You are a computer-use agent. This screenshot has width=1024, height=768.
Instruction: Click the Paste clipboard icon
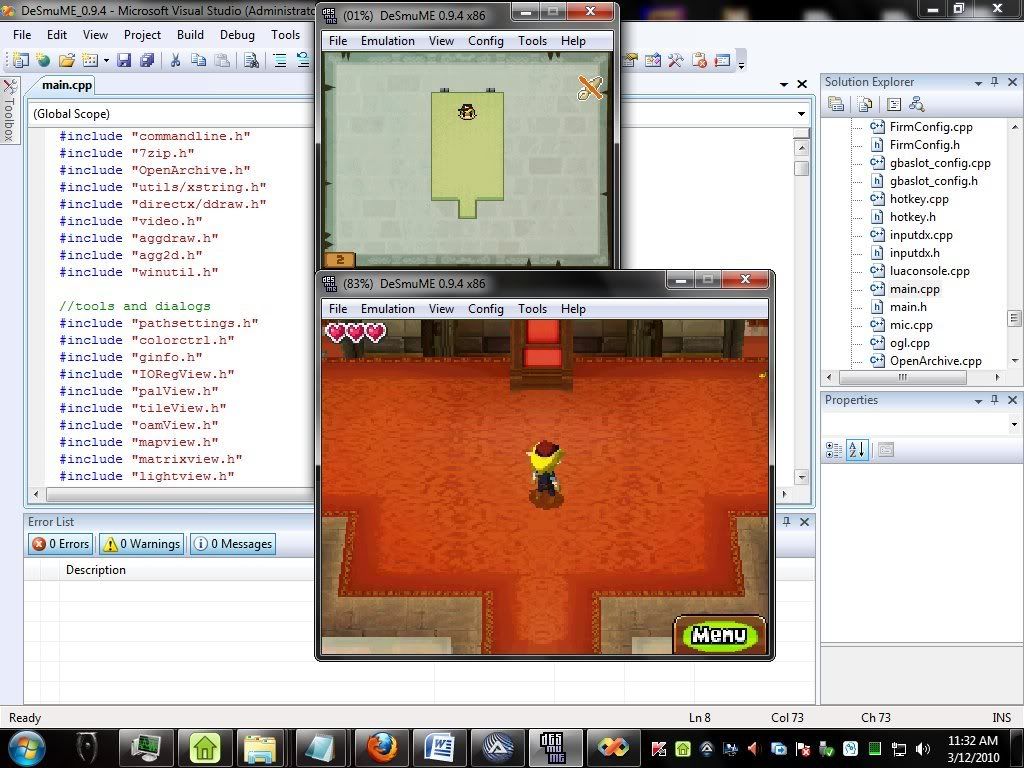[x=223, y=60]
